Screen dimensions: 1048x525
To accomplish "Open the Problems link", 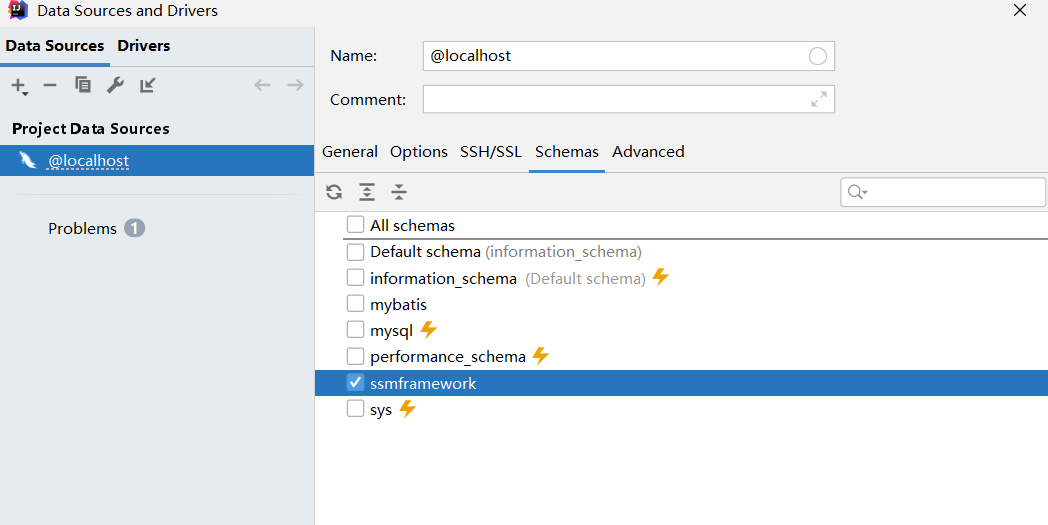I will 83,229.
